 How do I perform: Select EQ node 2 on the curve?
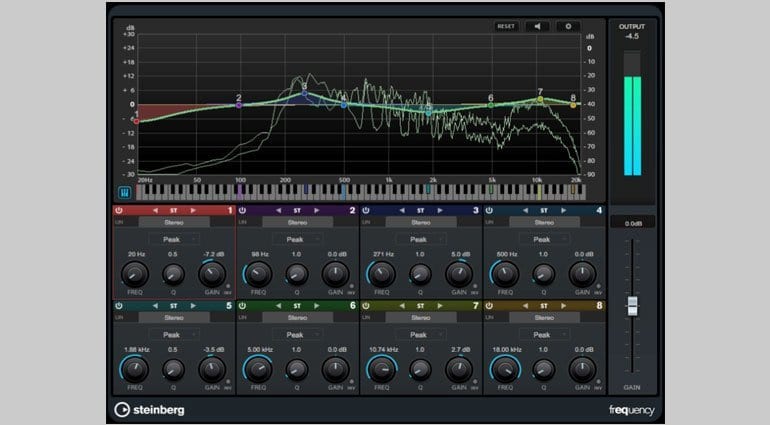click(239, 105)
